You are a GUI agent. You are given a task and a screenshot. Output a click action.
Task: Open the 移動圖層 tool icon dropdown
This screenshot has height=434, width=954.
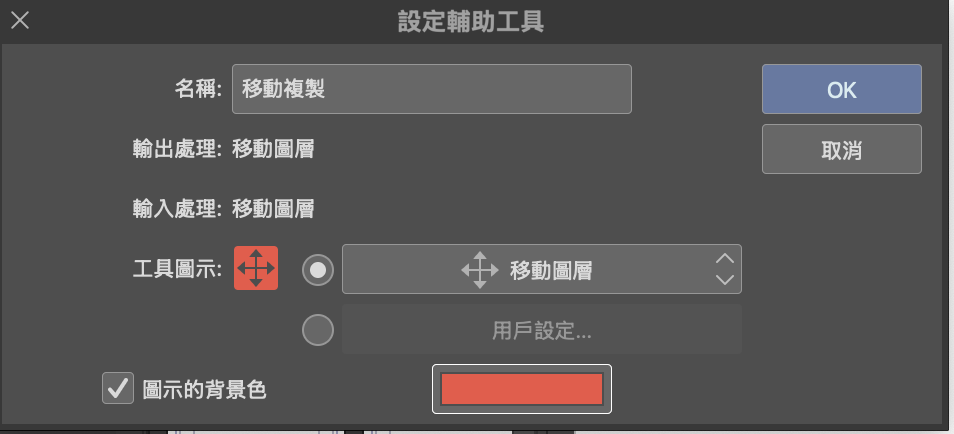point(541,269)
